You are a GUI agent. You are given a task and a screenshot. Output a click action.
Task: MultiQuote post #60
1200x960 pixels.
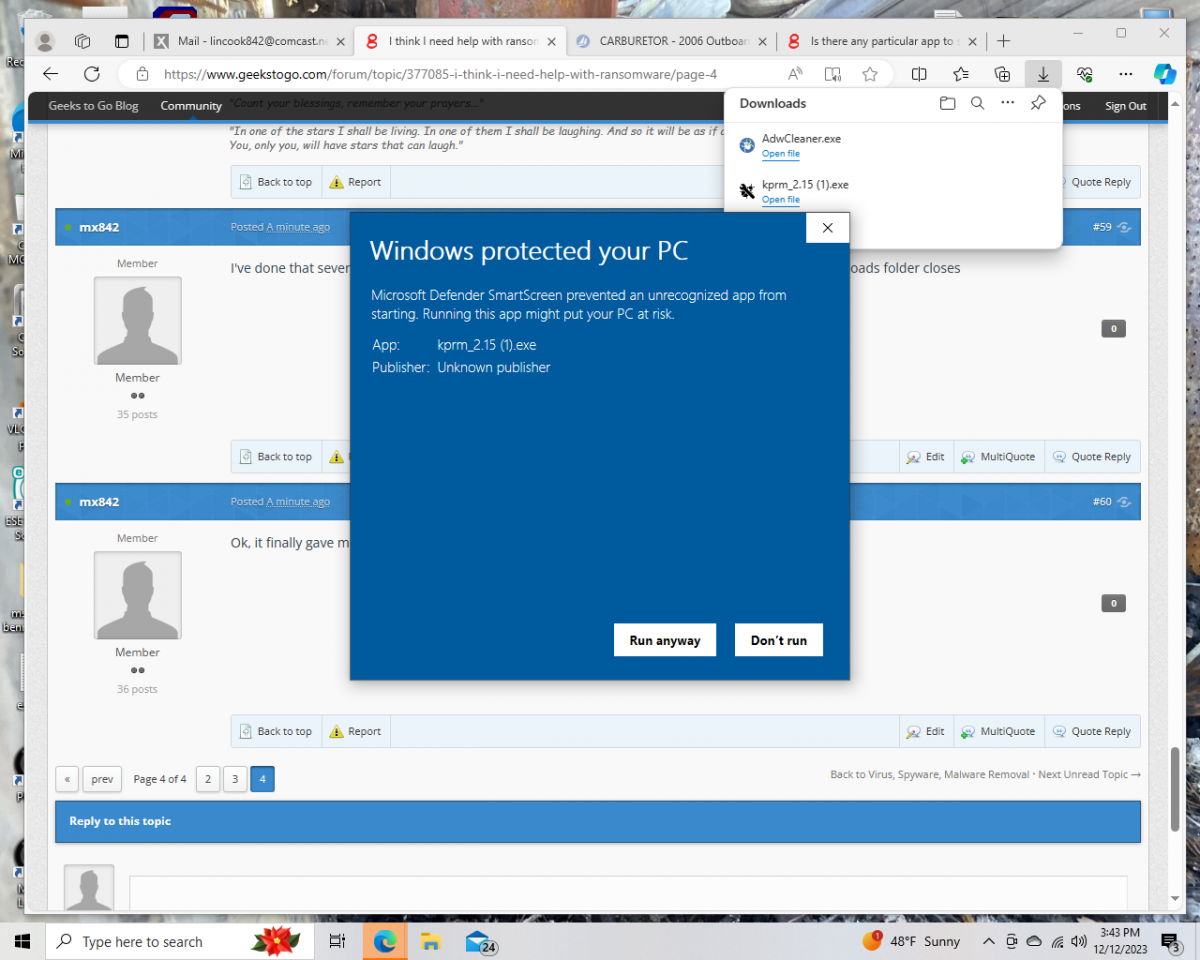[x=998, y=732]
